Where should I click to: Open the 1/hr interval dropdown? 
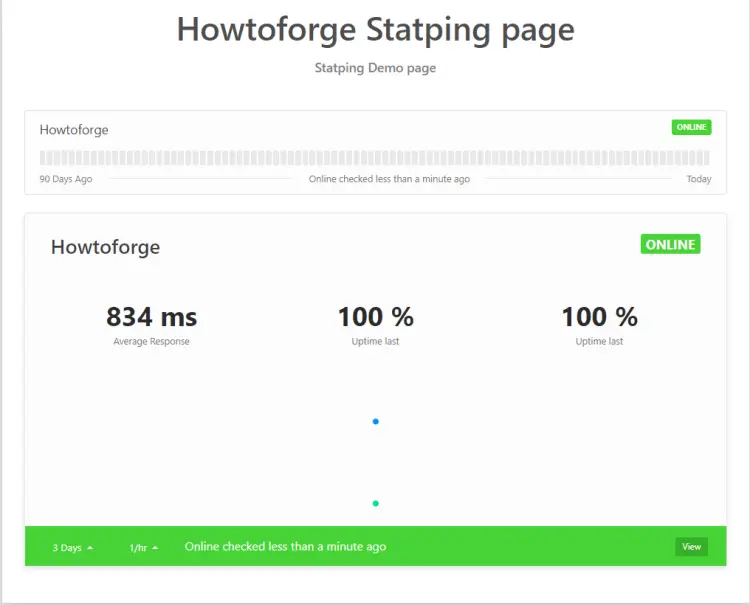coord(143,548)
